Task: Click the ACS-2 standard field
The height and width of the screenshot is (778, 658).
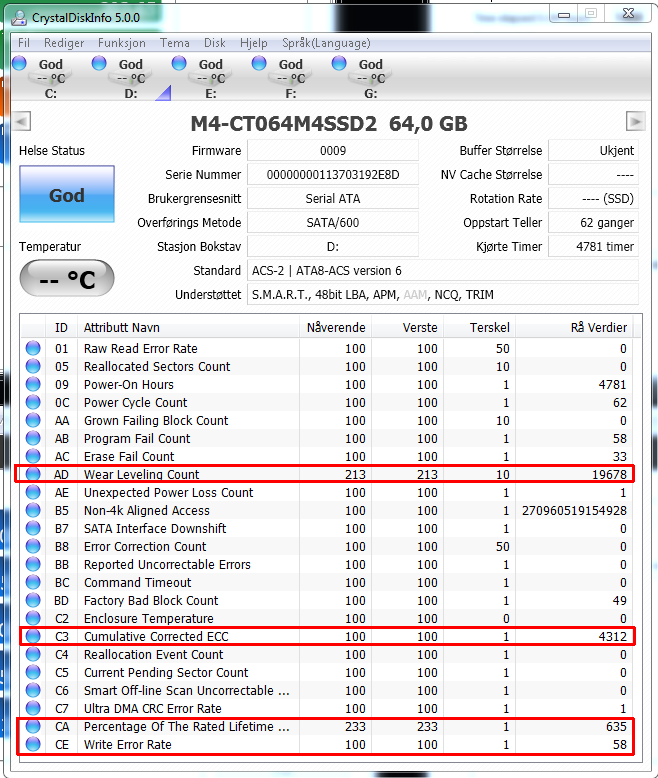Action: (443, 270)
